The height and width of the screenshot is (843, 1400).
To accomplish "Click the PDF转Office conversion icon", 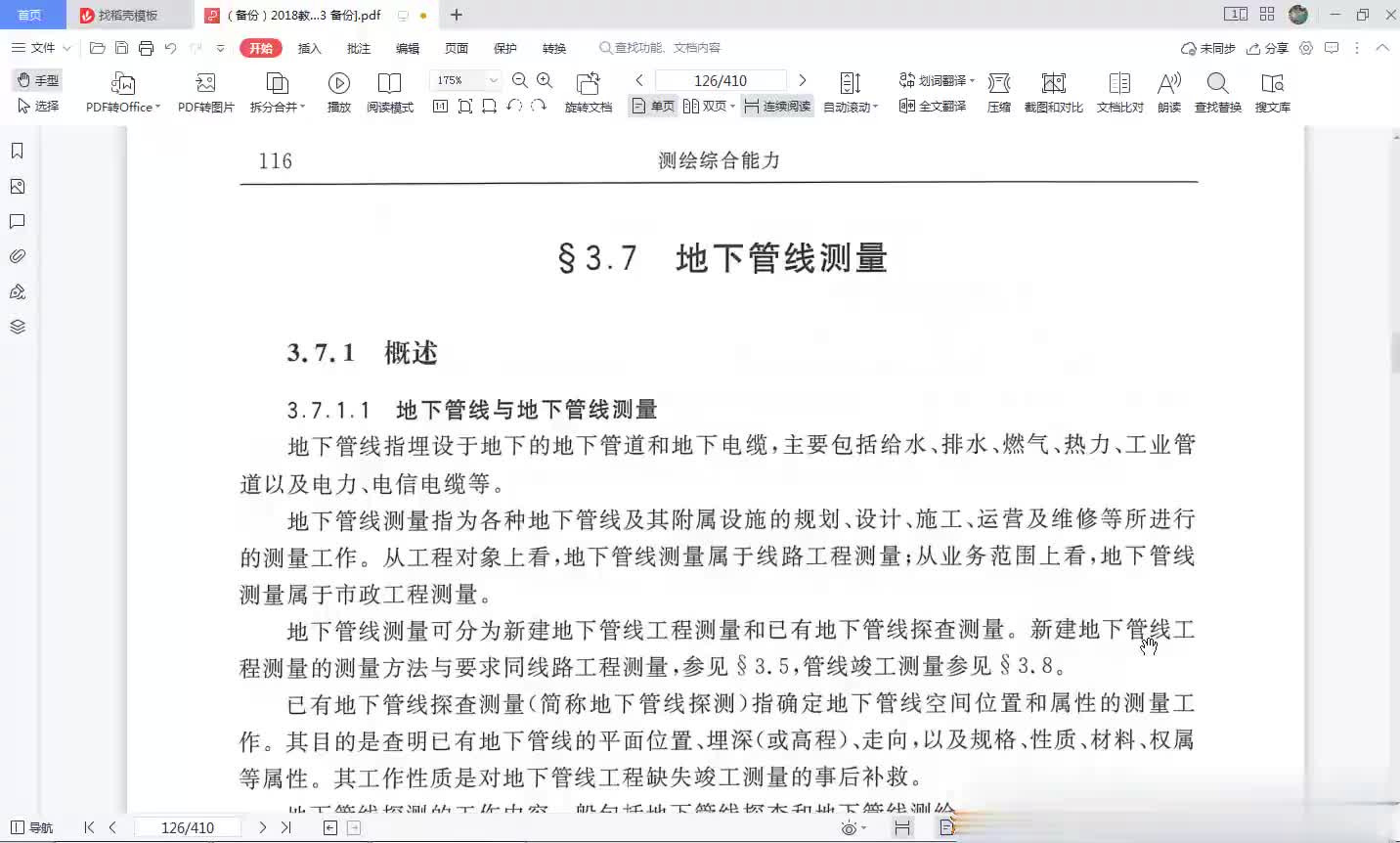I will point(122,84).
